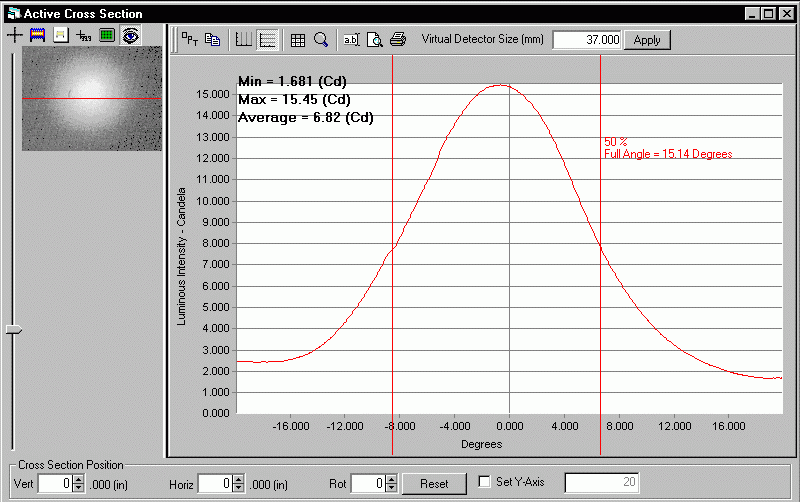Click the yellow-line page icon
Image resolution: width=800 pixels, height=502 pixels.
61,35
